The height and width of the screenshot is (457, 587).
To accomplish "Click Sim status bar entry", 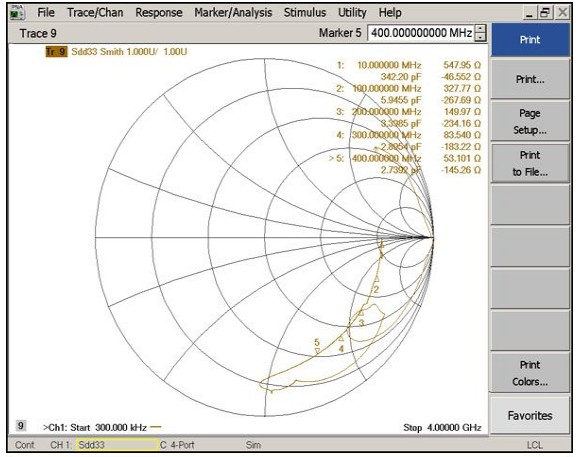I will (x=253, y=445).
